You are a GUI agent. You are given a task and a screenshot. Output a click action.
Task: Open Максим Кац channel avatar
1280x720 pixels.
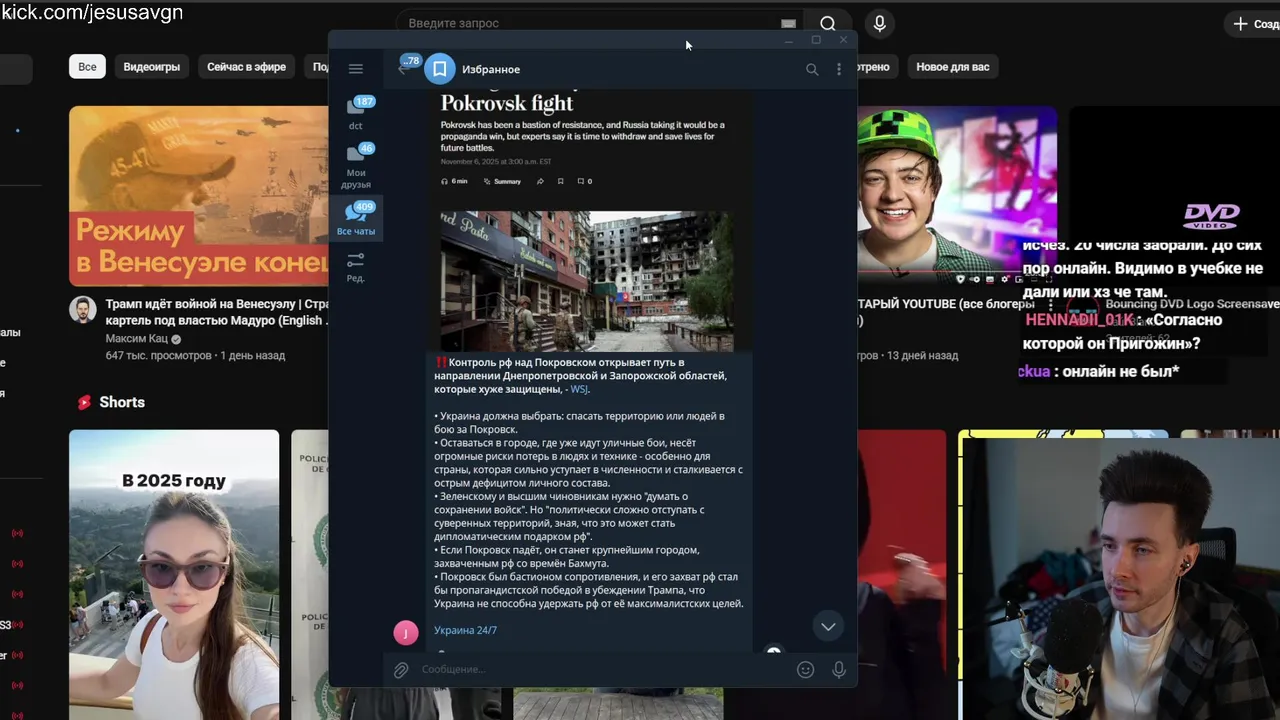click(x=83, y=309)
